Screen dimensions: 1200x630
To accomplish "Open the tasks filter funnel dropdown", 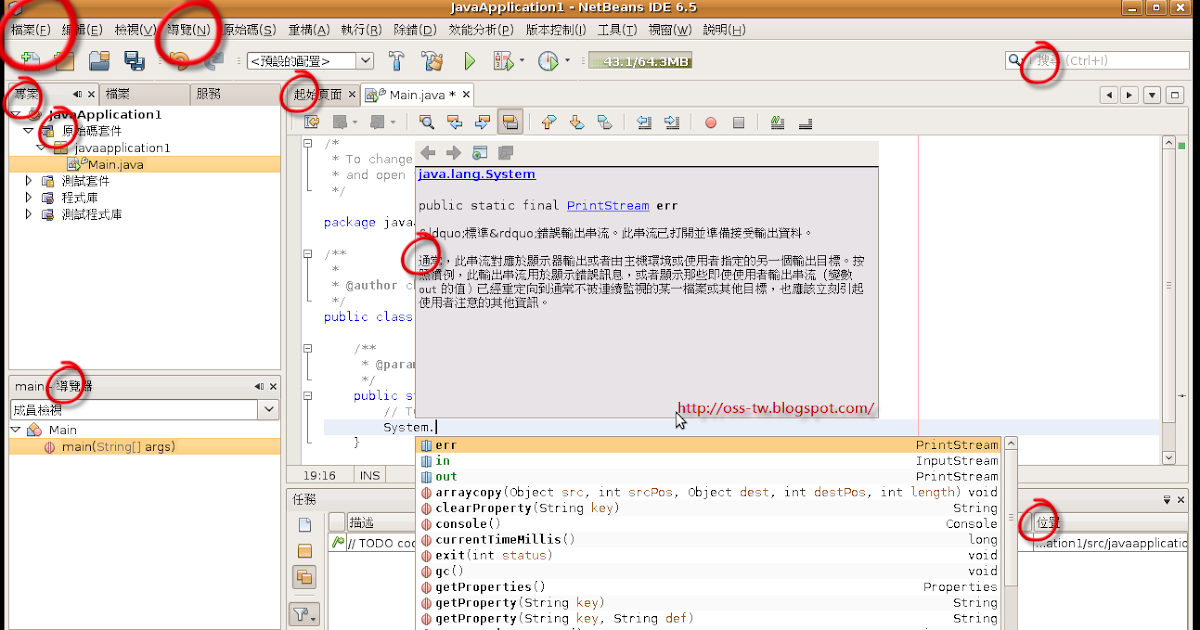I will [x=304, y=614].
